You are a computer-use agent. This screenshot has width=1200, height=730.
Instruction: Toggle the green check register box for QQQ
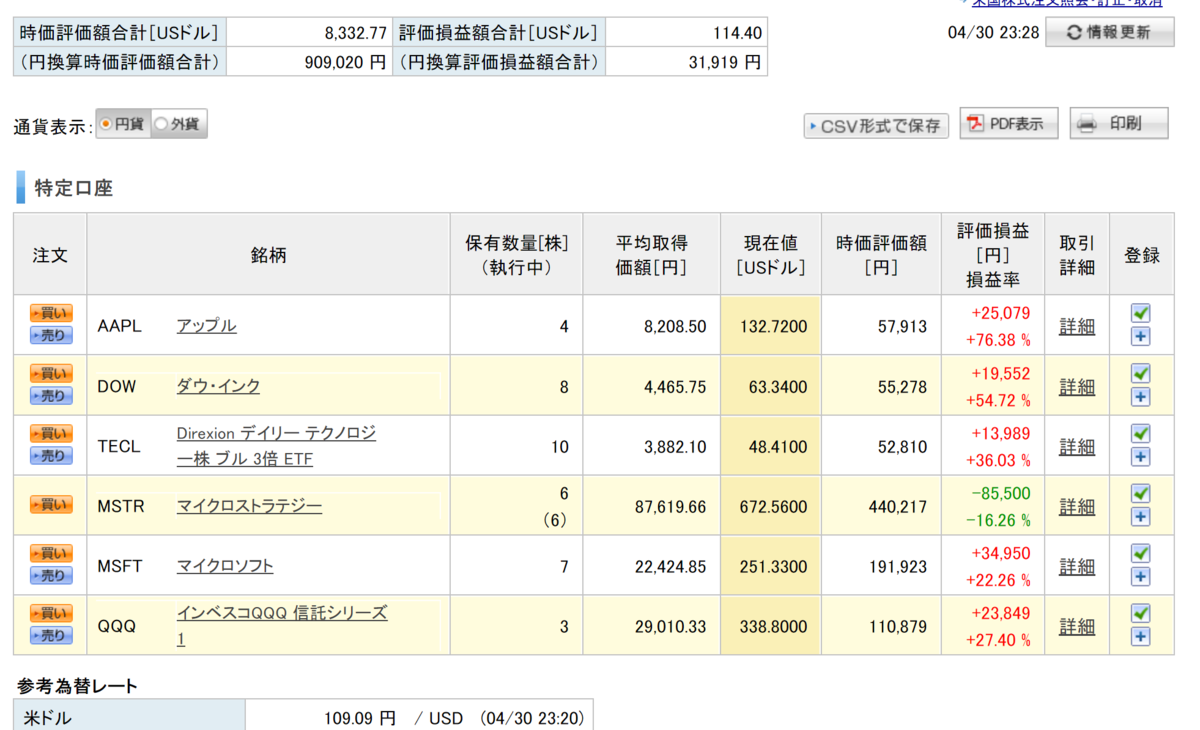click(1141, 613)
